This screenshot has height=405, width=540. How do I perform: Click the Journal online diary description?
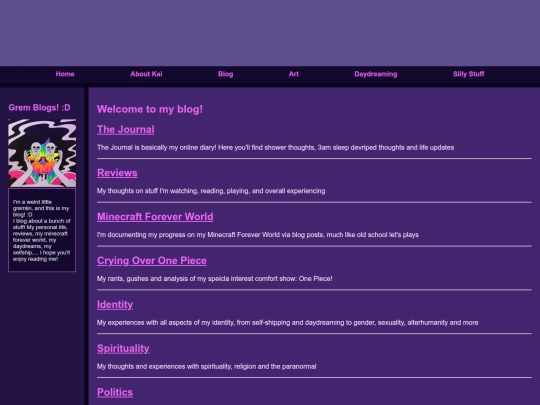click(x=275, y=147)
